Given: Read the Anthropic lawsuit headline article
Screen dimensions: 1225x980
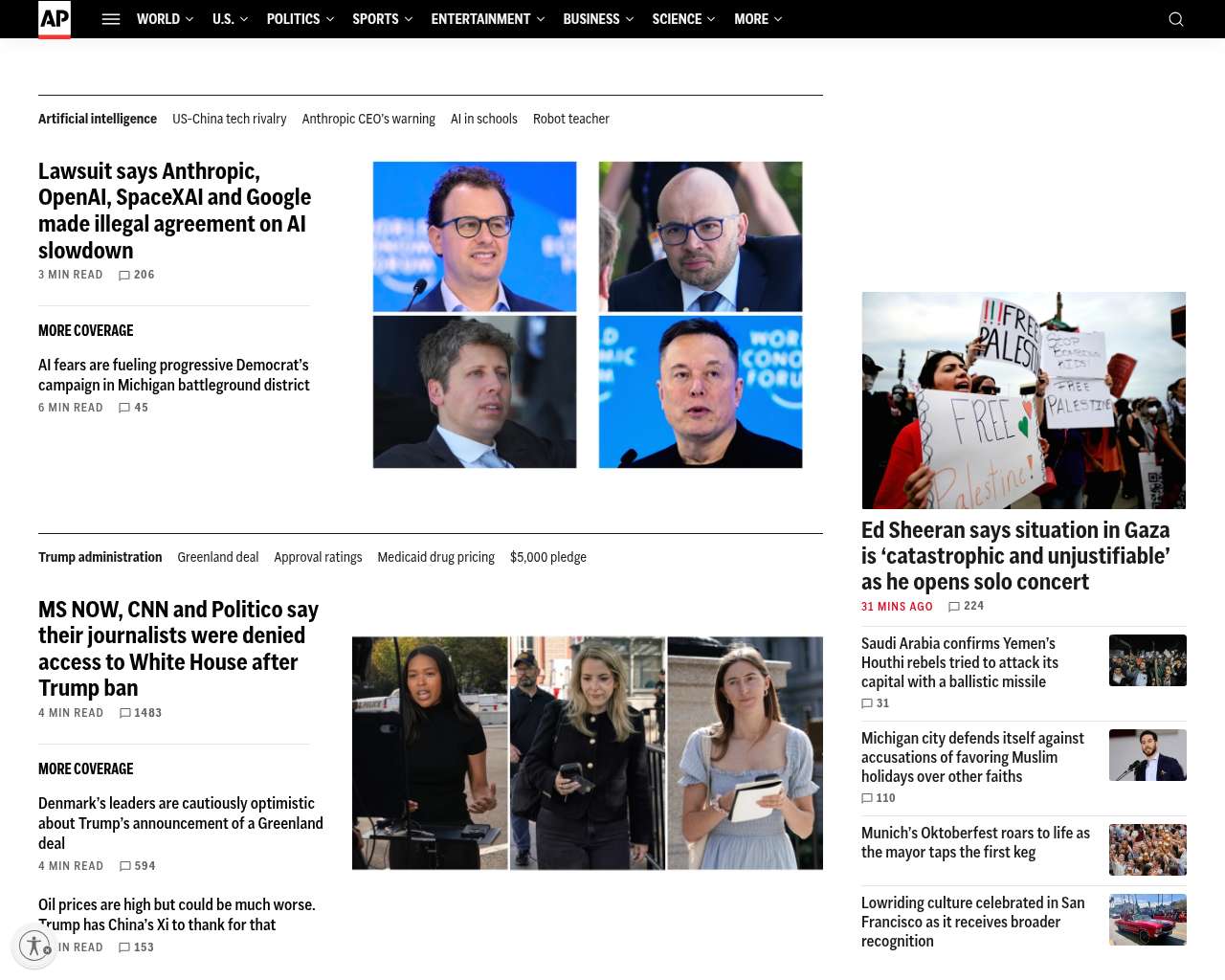Looking at the screenshot, I should click(175, 211).
